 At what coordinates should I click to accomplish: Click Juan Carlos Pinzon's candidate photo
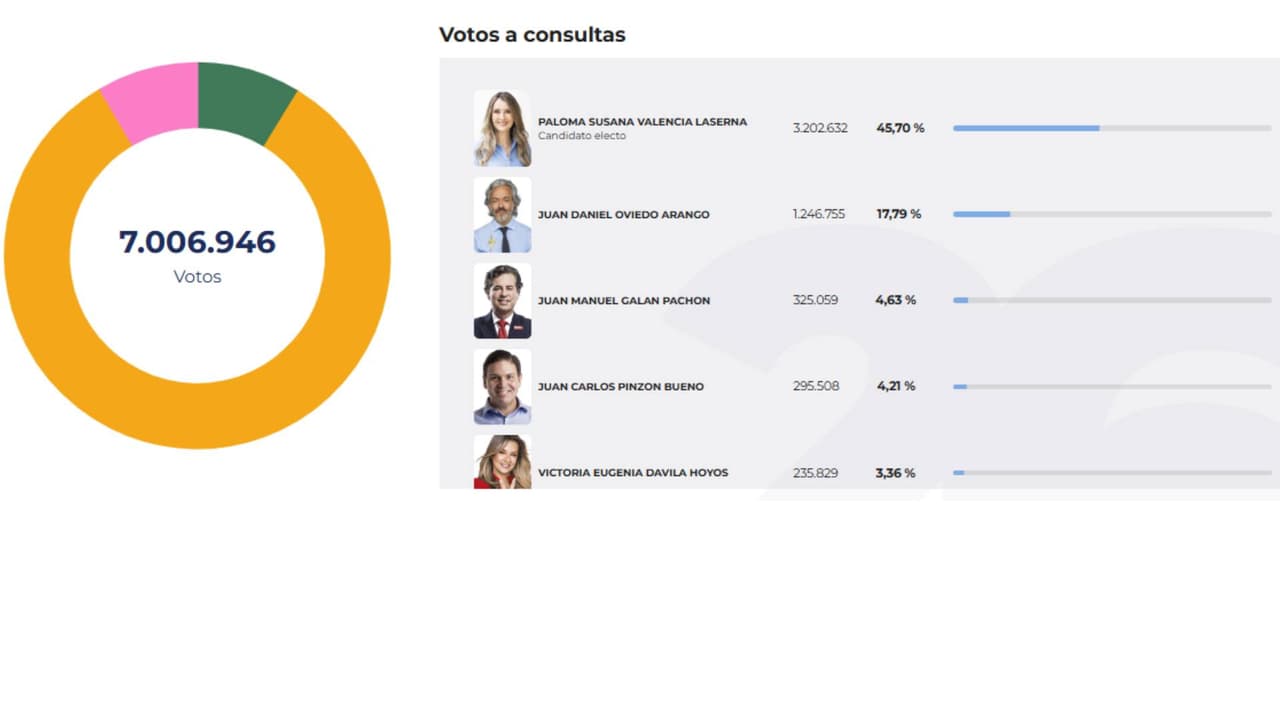click(502, 386)
